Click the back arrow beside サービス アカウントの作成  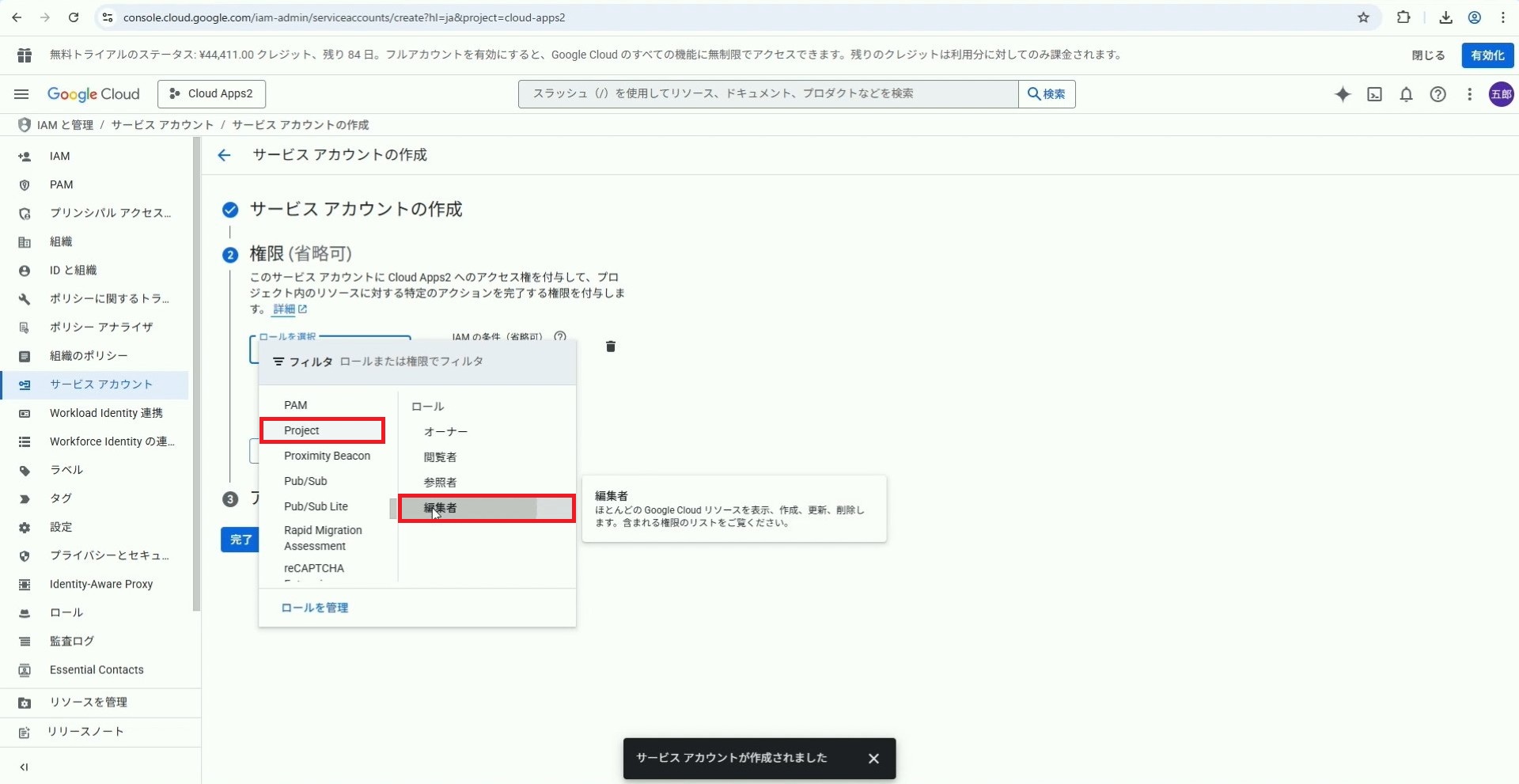pyautogui.click(x=225, y=155)
